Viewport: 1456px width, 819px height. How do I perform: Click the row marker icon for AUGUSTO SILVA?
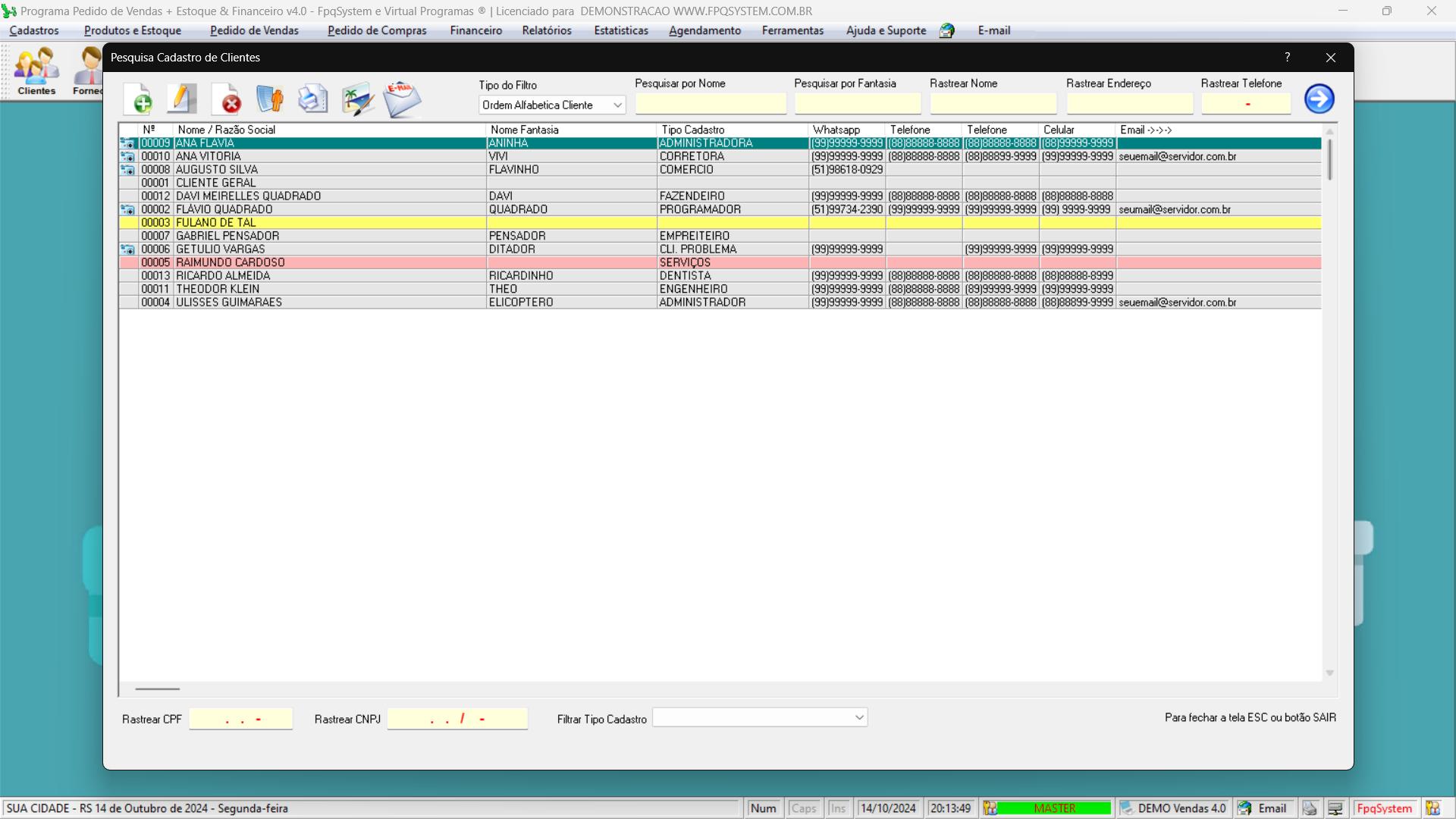127,170
